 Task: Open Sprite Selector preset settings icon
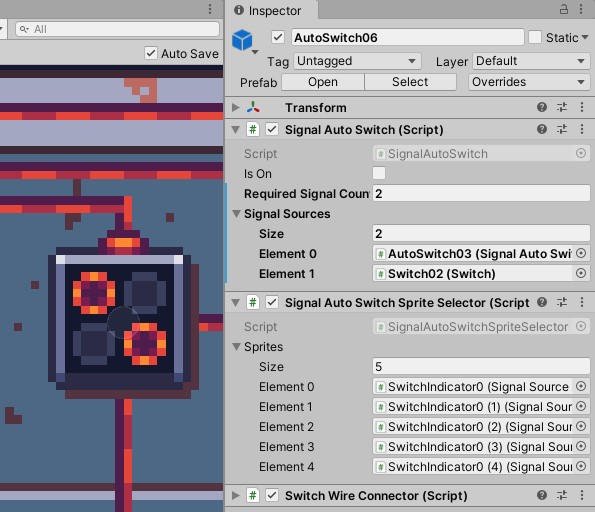coord(562,302)
